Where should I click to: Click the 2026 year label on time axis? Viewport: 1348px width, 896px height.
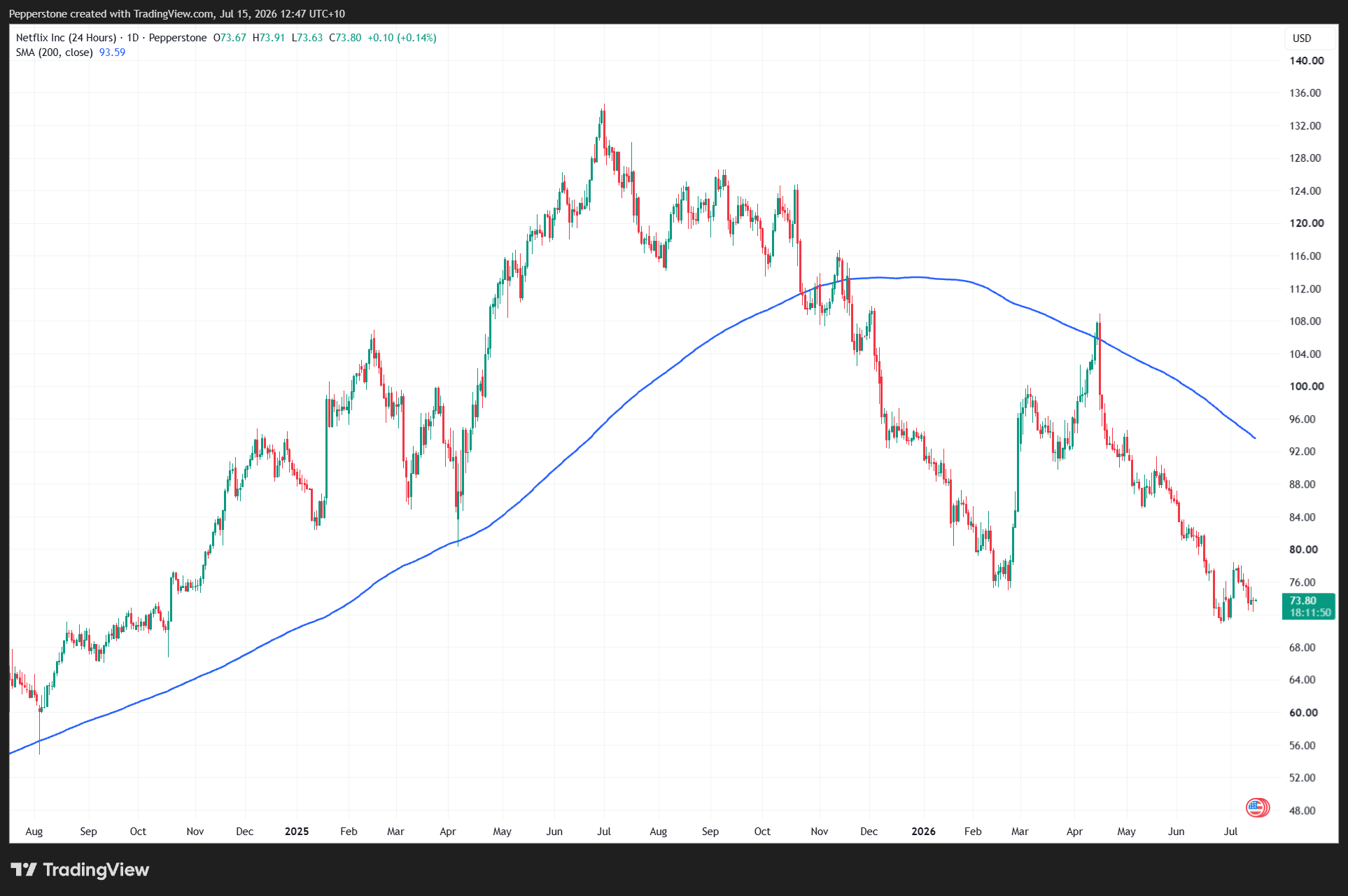click(x=923, y=832)
